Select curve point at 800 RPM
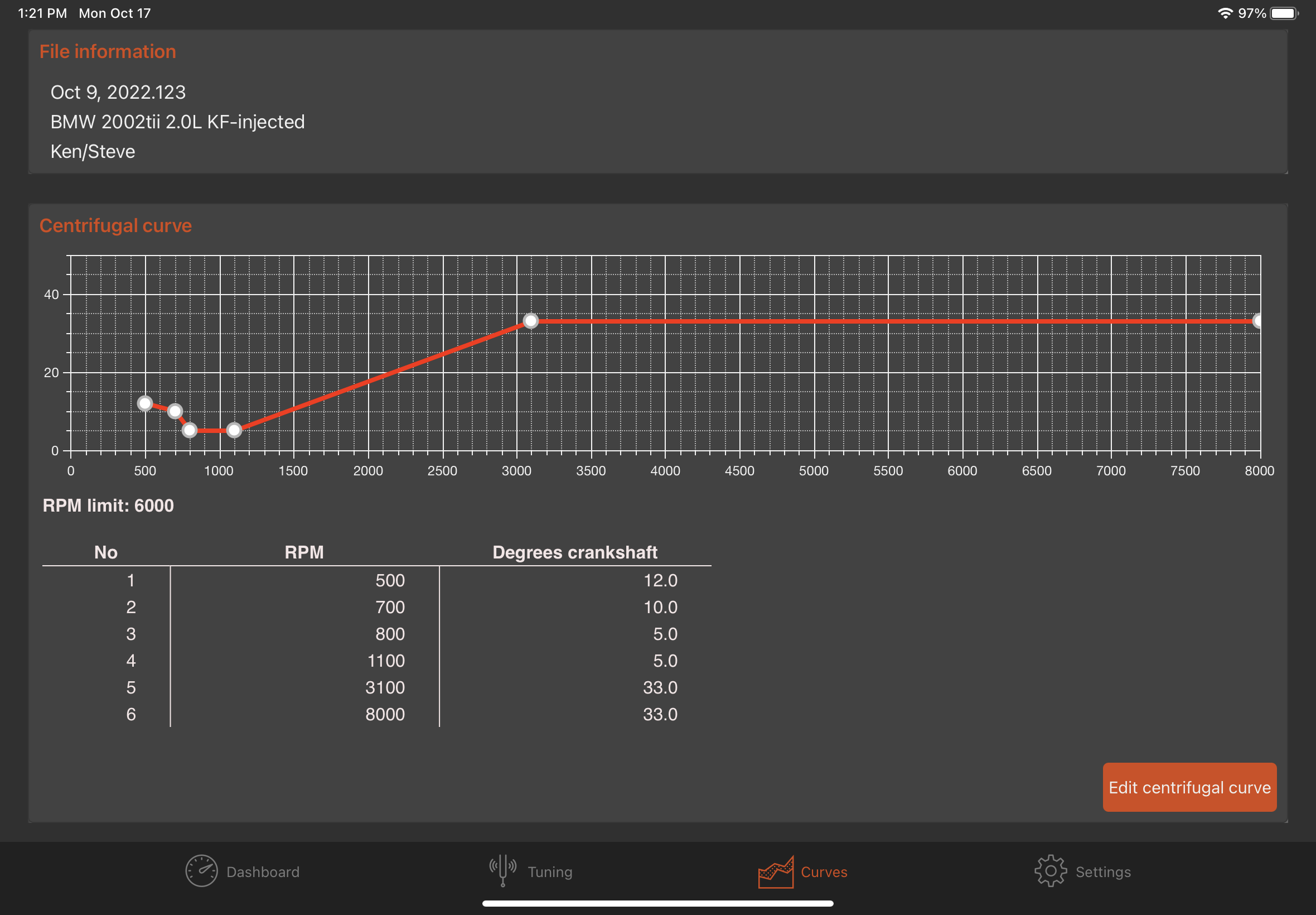This screenshot has width=1316, height=915. click(190, 431)
